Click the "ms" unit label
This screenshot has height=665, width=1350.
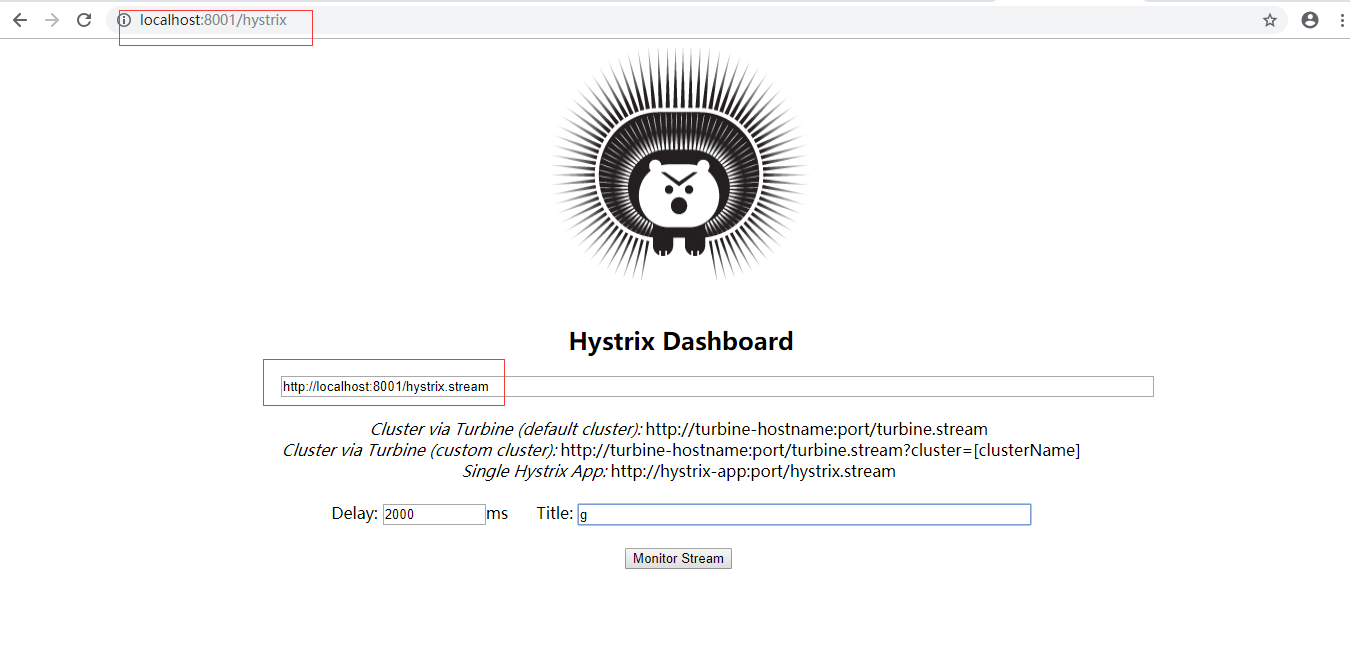click(x=497, y=514)
